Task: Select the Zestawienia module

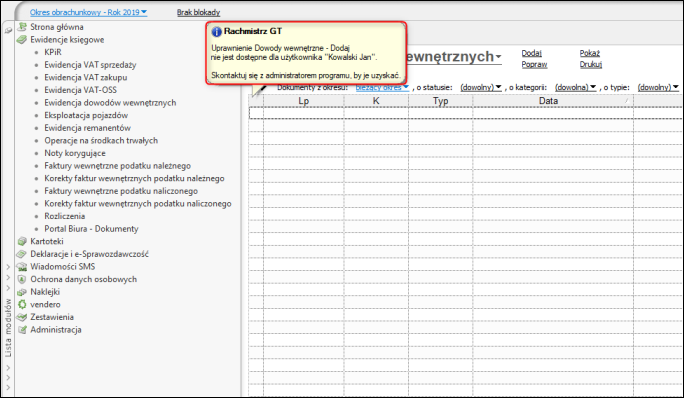Action: point(52,317)
